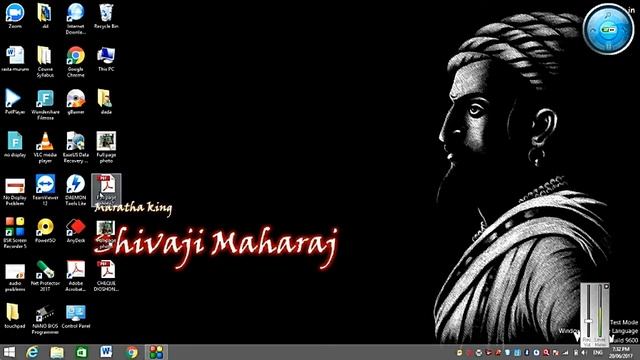Open the Zoom desktop shortcut
This screenshot has height=360, width=640.
15,16
